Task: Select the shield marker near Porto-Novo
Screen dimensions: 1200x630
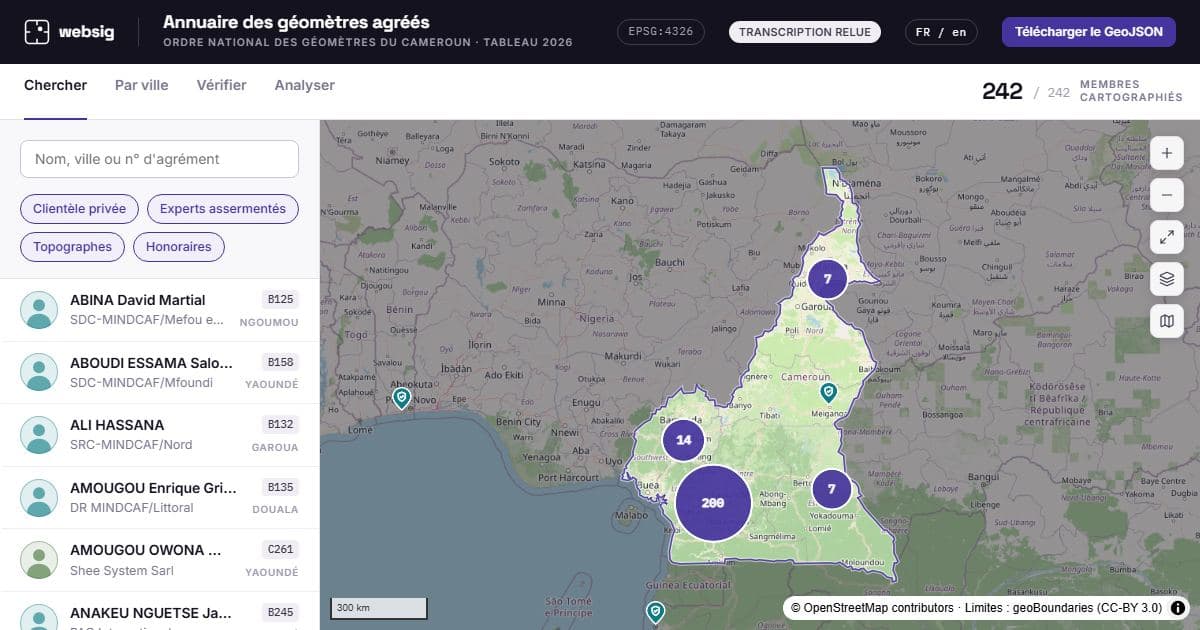Action: click(401, 398)
